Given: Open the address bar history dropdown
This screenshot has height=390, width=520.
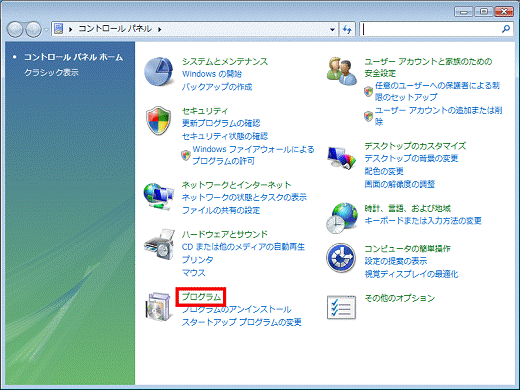Looking at the screenshot, I should [x=332, y=29].
